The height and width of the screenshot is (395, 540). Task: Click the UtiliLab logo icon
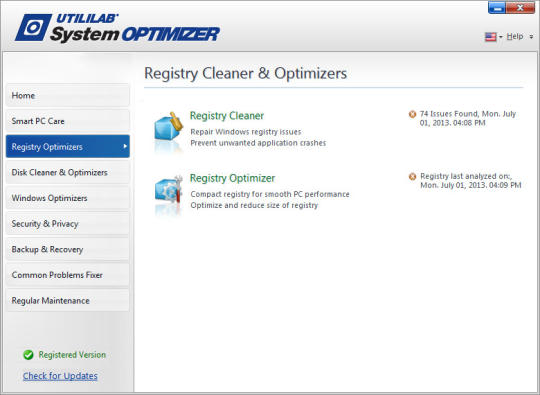(33, 28)
